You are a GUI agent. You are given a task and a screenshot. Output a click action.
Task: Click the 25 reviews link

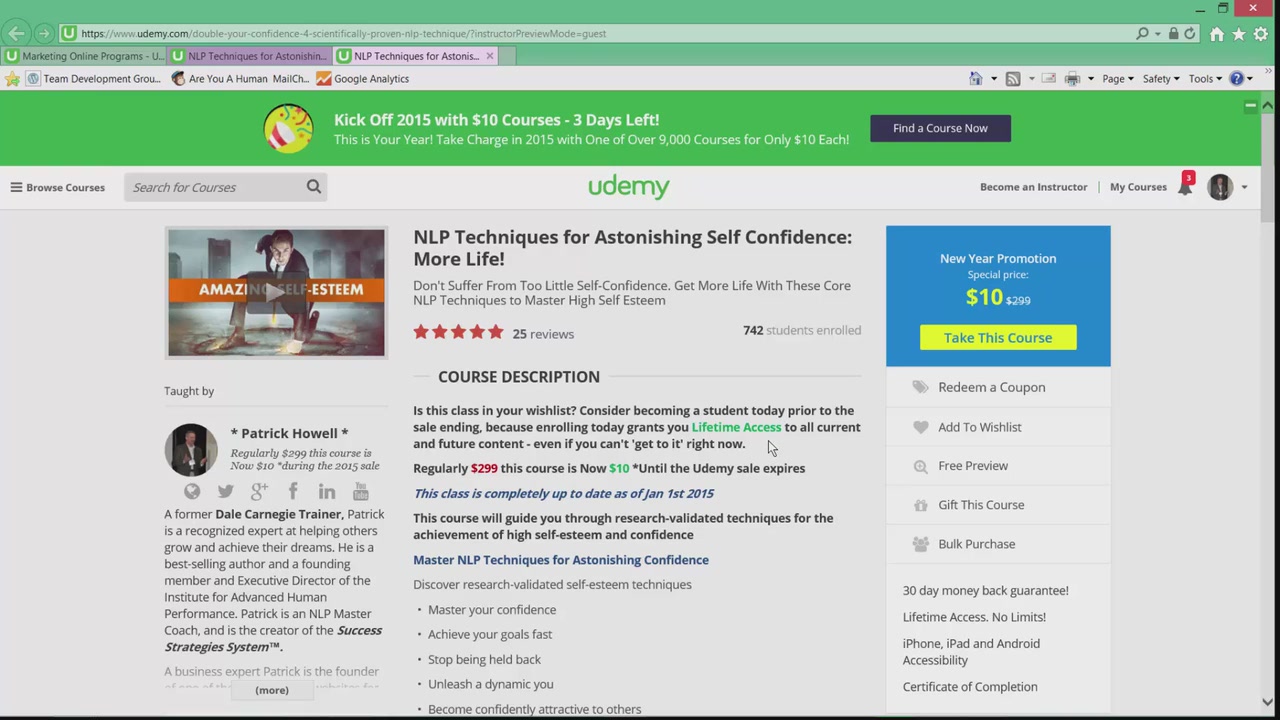[543, 334]
